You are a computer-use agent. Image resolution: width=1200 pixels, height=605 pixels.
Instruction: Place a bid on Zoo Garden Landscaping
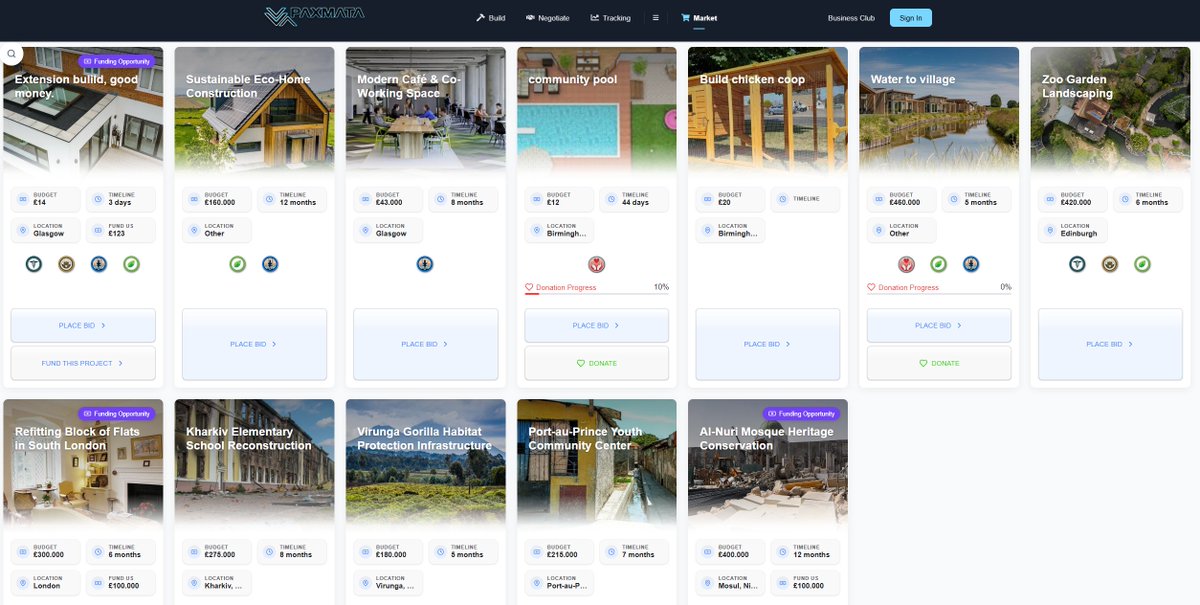[1110, 344]
